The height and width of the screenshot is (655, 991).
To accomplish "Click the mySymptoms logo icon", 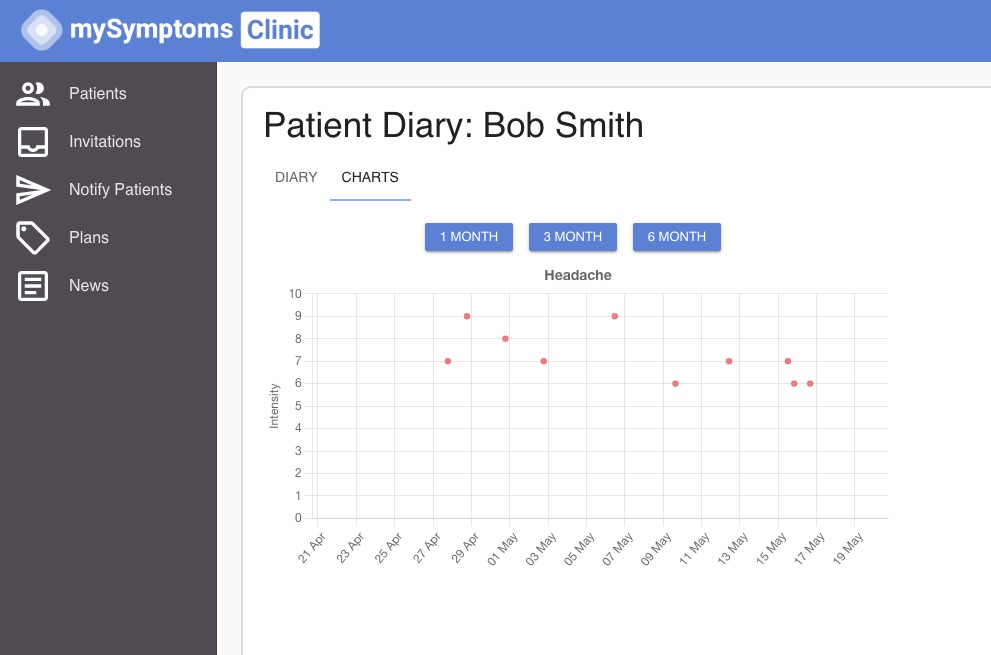I will click(x=41, y=30).
